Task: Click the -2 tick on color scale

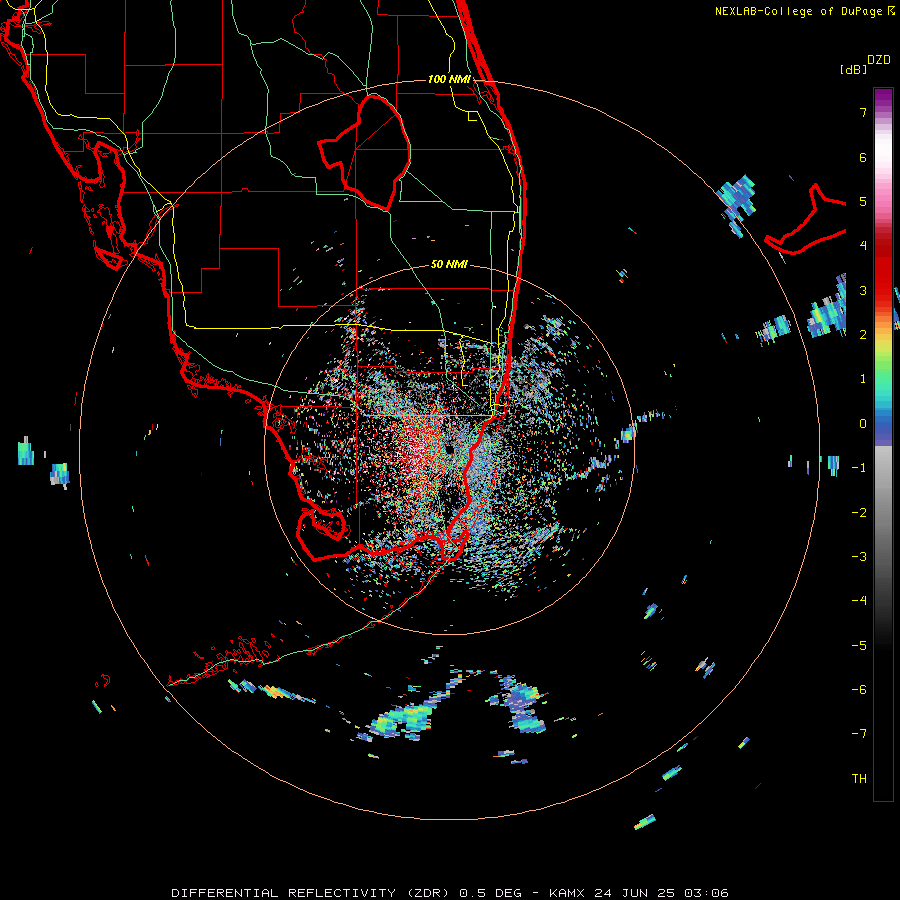Action: click(859, 513)
